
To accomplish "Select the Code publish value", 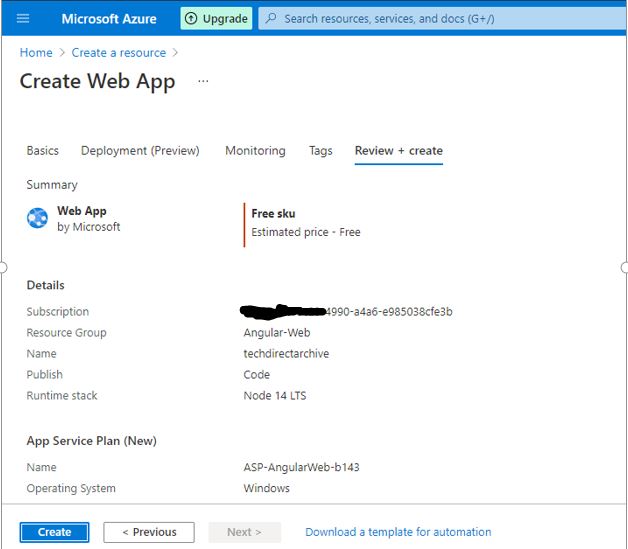I will [257, 374].
